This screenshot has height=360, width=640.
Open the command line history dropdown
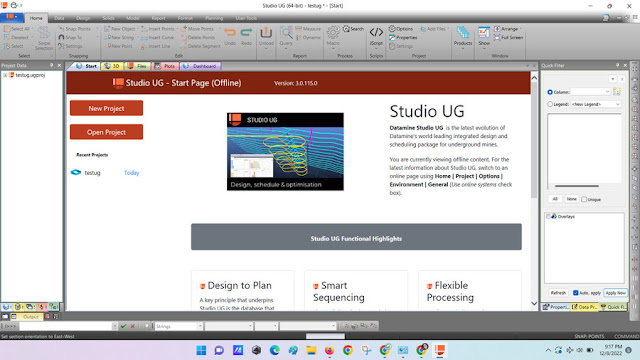(x=114, y=326)
